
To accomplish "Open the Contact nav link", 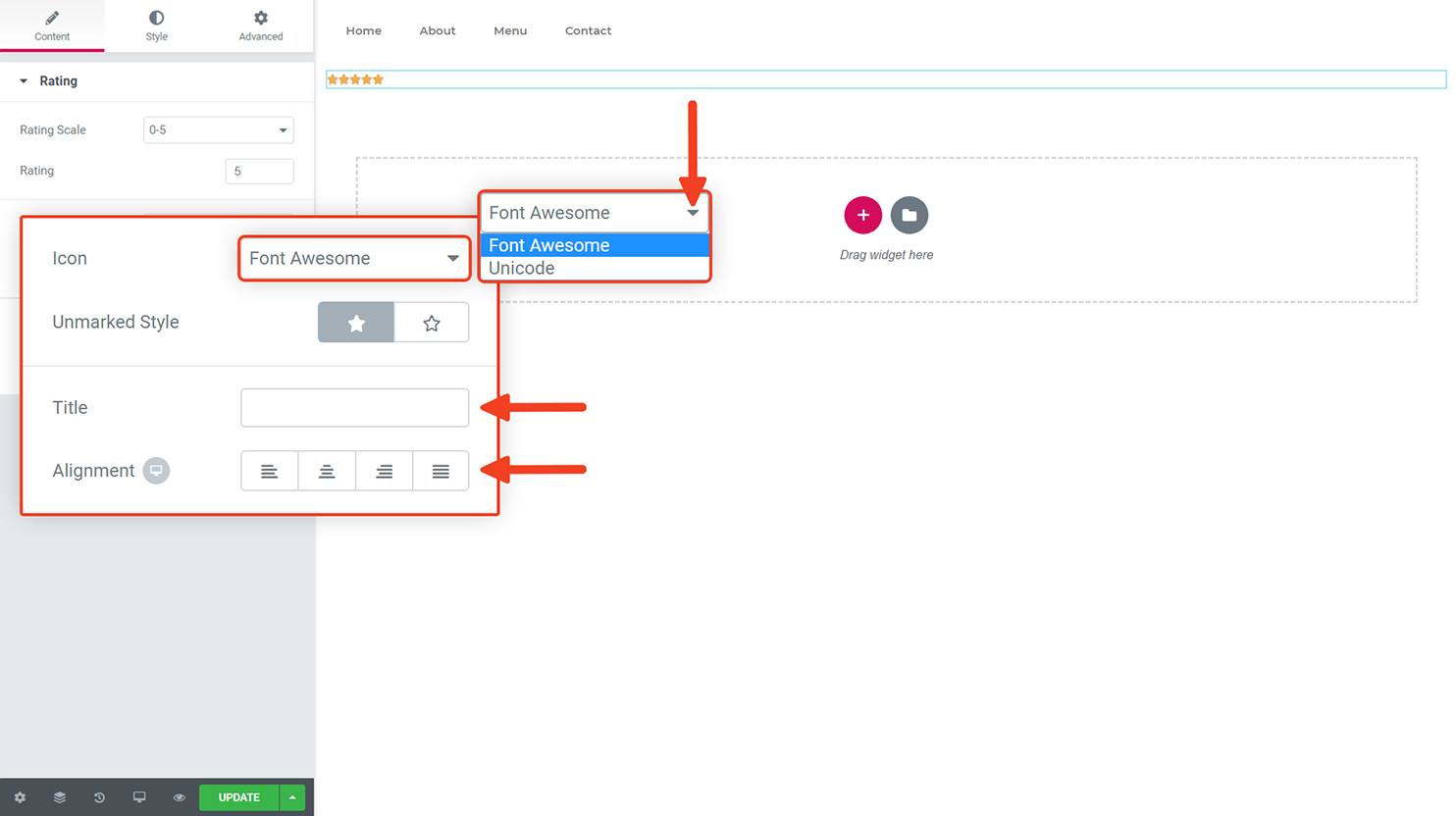I will (x=588, y=30).
